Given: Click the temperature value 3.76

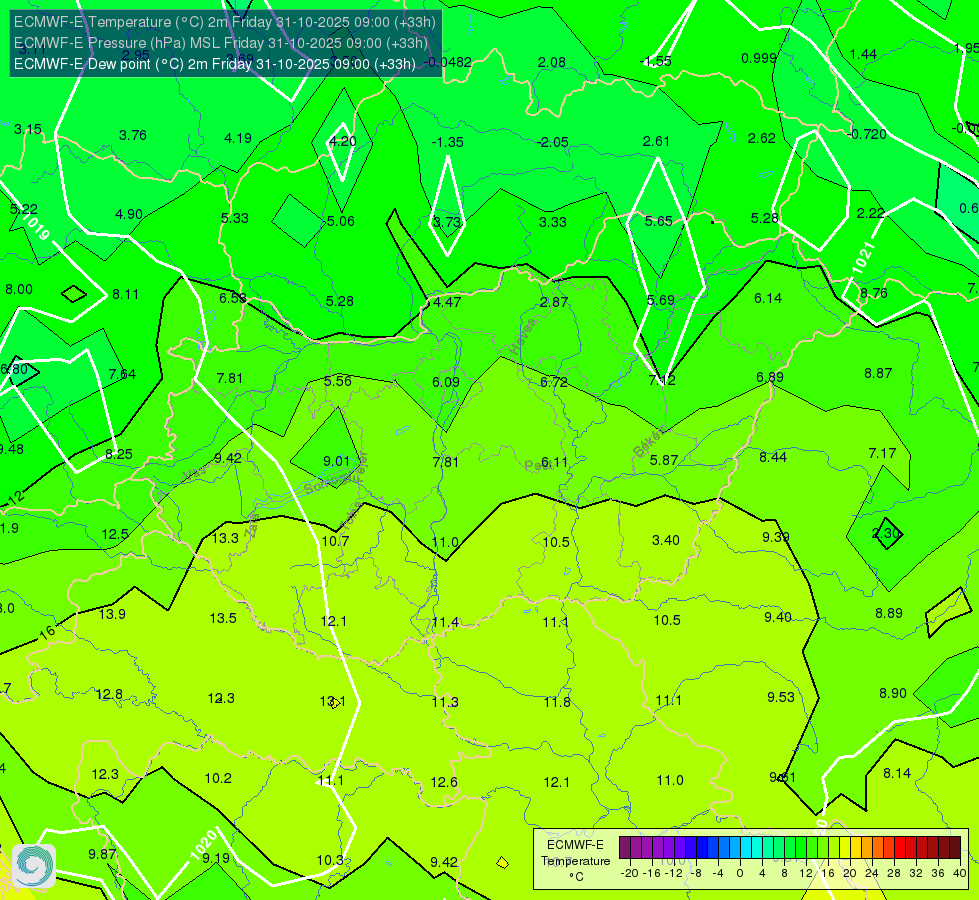Looking at the screenshot, I should [x=132, y=136].
